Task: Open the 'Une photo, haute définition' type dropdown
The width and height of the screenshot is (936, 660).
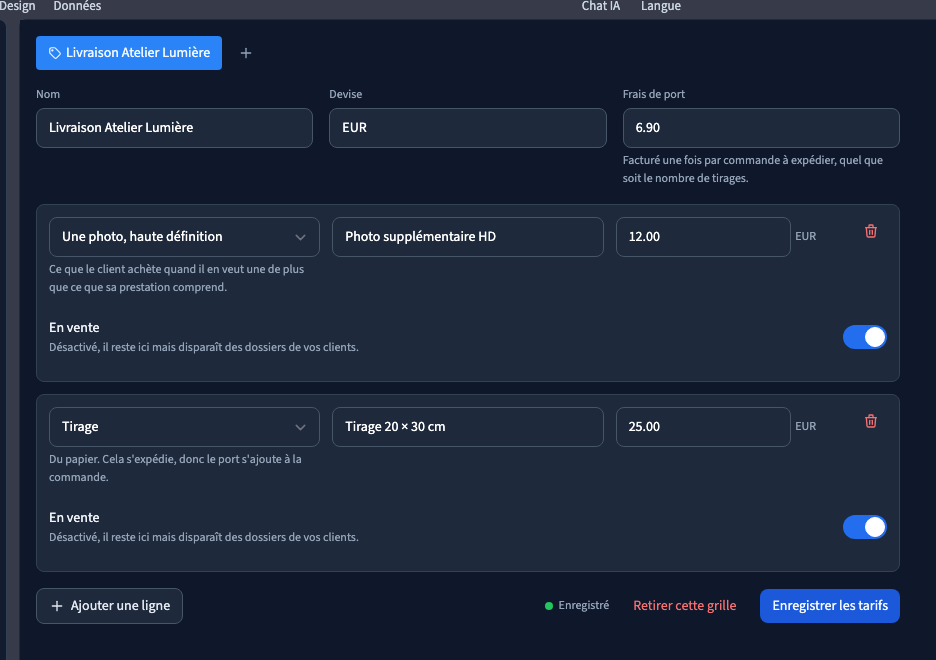Action: point(184,237)
